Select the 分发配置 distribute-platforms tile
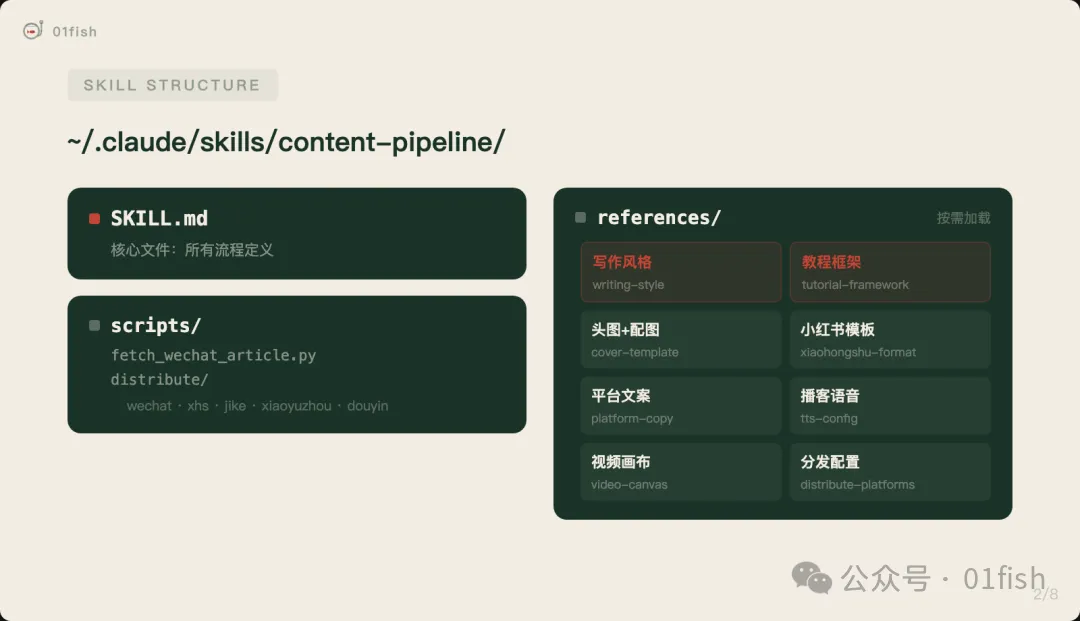1080x621 pixels. tap(890, 472)
